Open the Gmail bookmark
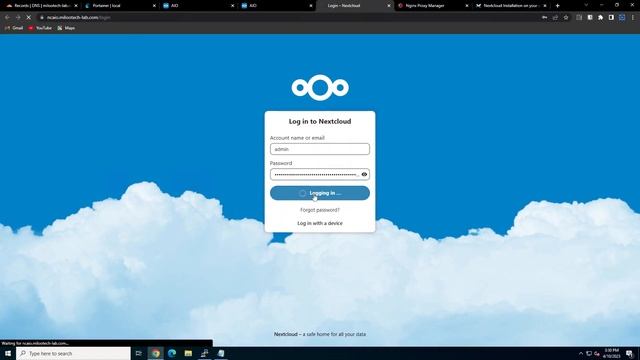Screen dimensions: 640x360 [14, 28]
